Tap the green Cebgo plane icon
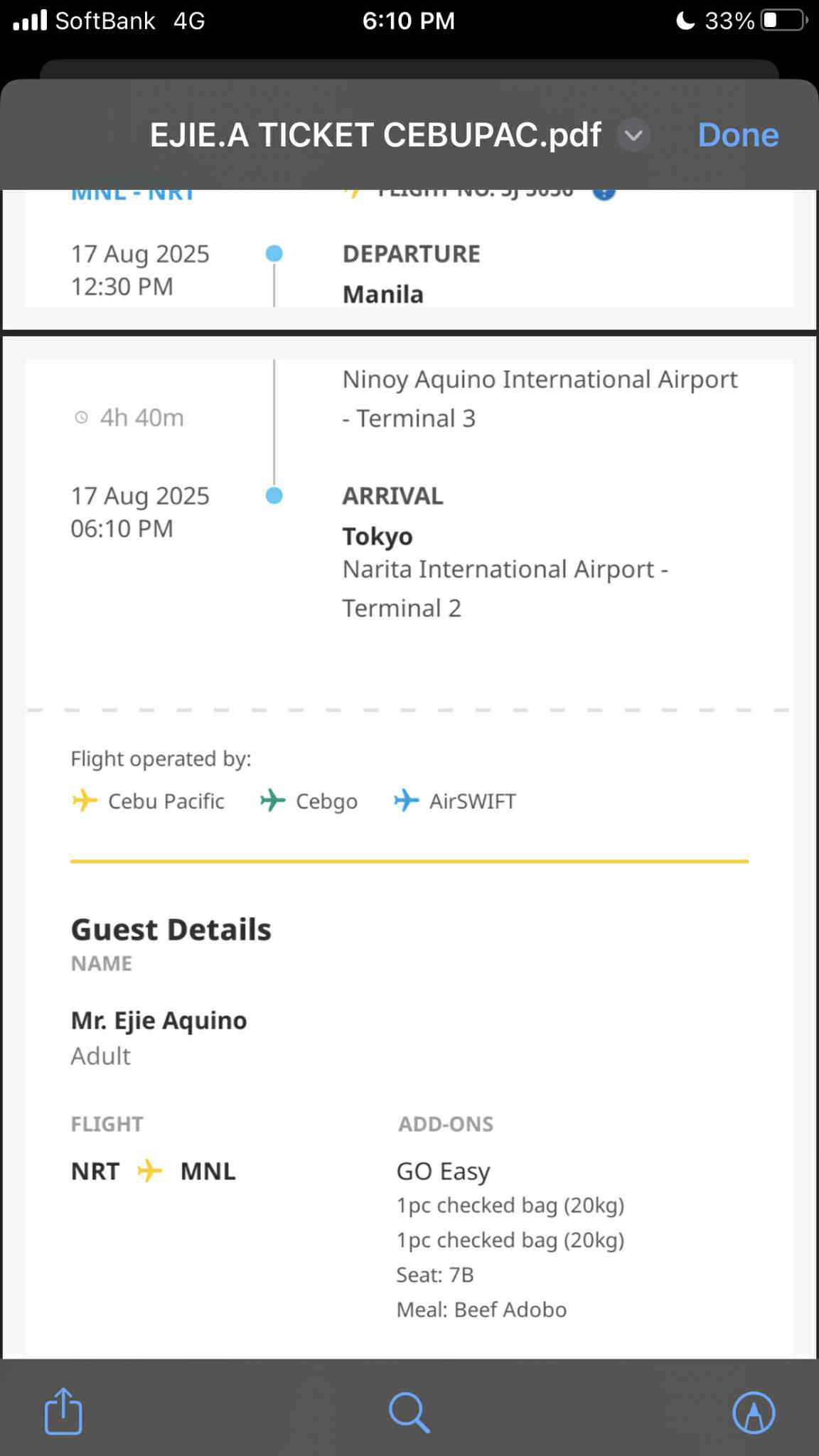The height and width of the screenshot is (1456, 819). tap(272, 801)
